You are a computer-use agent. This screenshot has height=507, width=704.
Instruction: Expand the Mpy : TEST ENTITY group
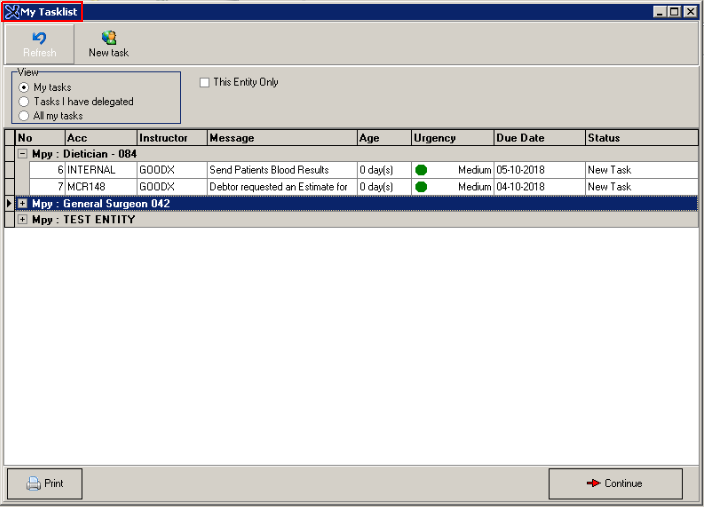point(23,220)
